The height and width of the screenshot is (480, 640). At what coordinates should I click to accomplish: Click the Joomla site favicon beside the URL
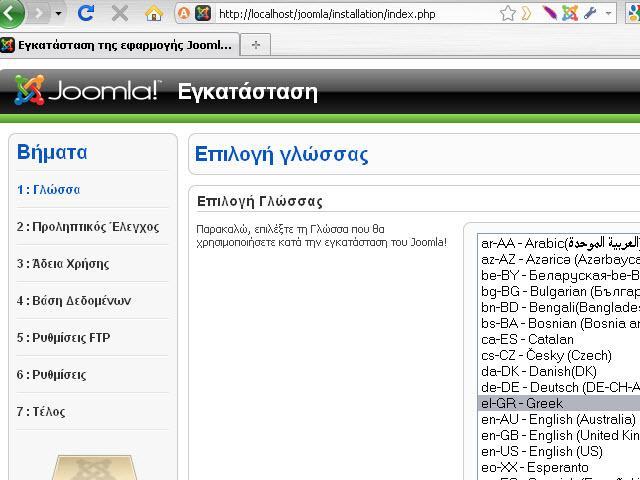[203, 14]
